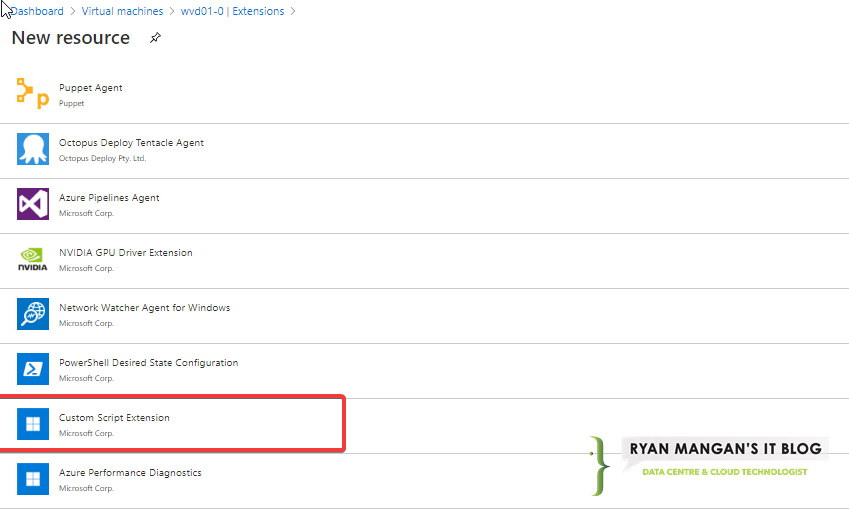Screen dimensions: 849x511
Task: Click the NVIDIA GPU Driver Extension logo
Action: point(32,259)
